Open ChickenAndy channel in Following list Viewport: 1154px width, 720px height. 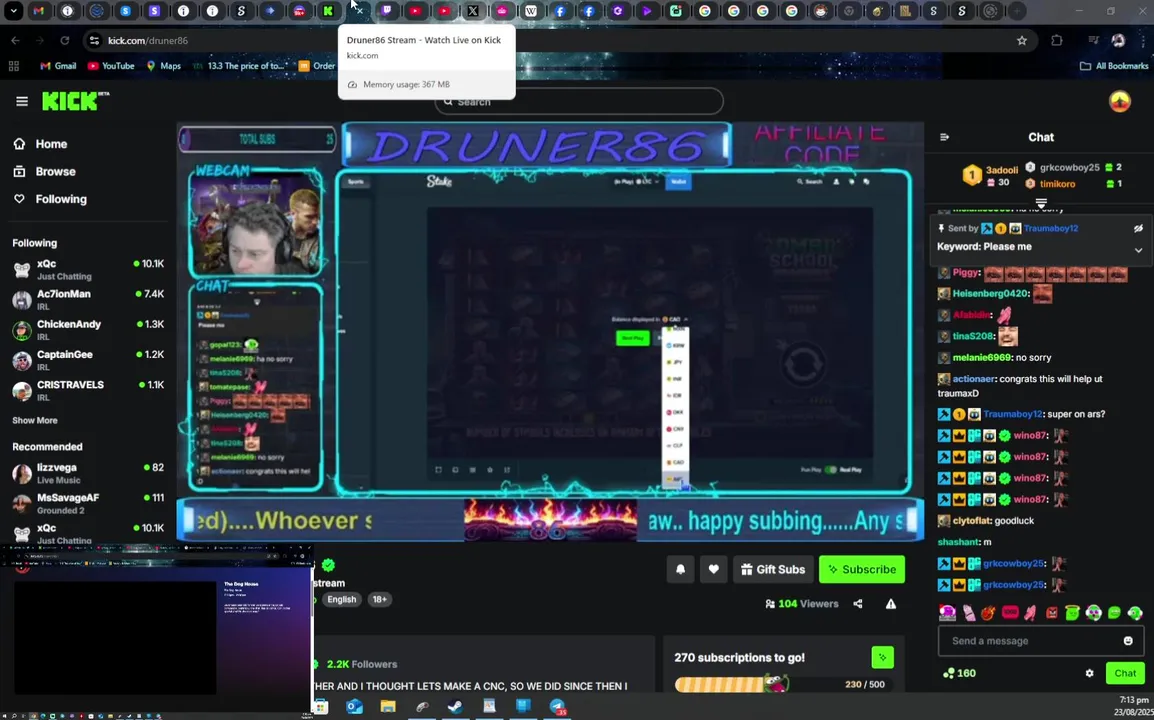pos(88,330)
